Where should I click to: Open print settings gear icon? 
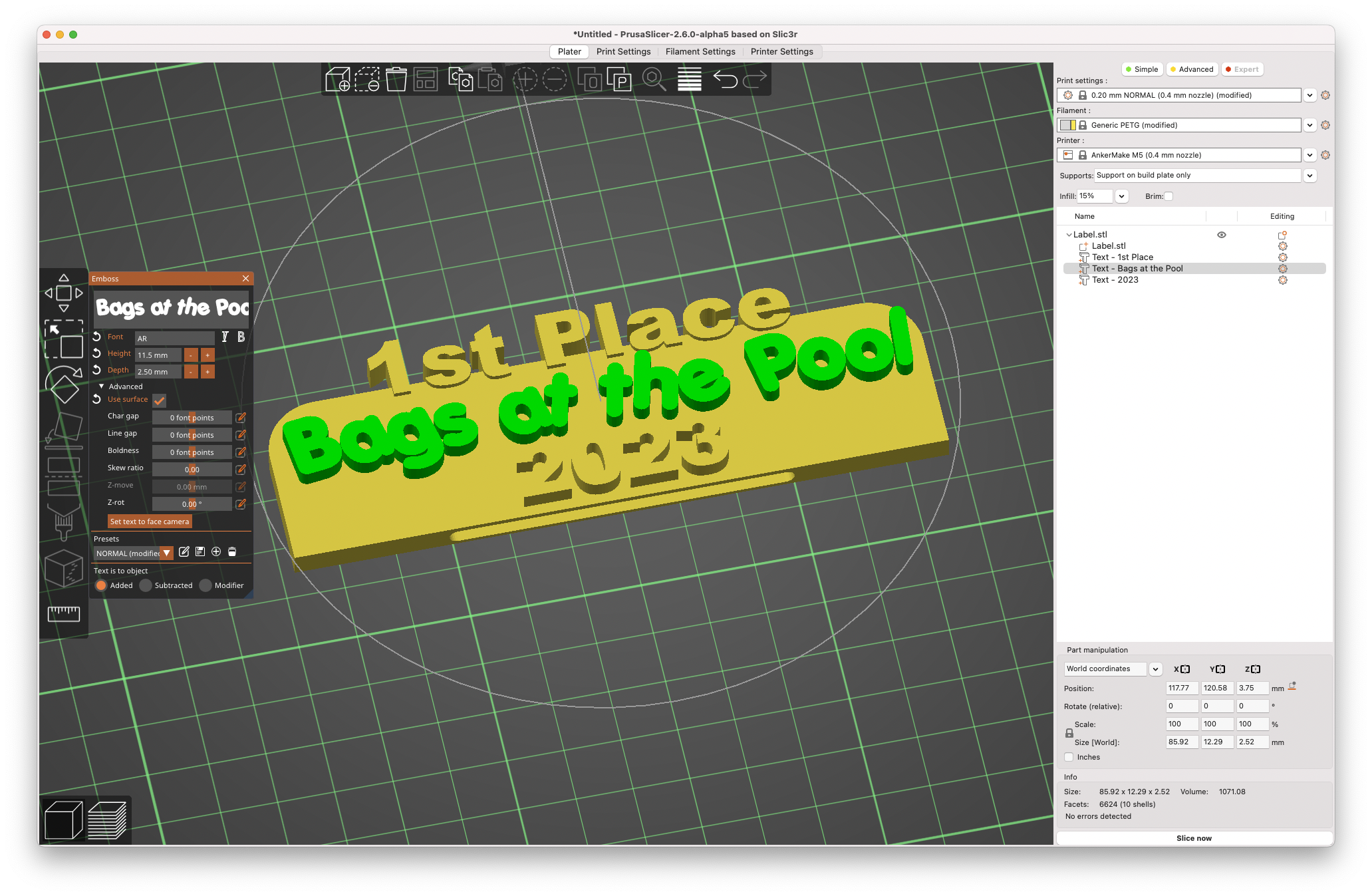click(x=1325, y=95)
